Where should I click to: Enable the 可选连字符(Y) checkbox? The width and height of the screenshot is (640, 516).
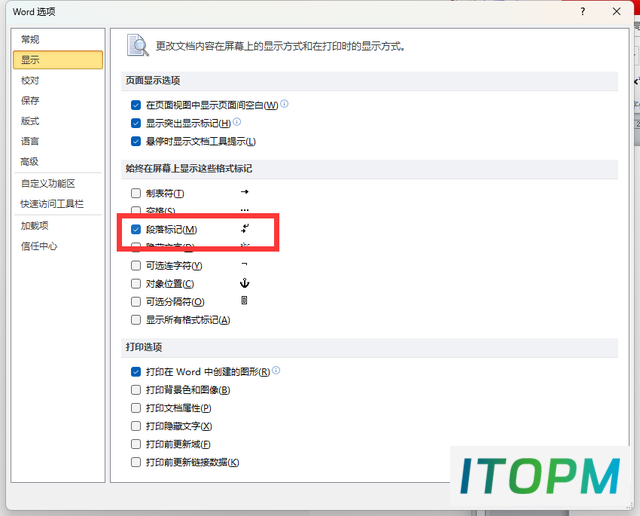[x=136, y=266]
